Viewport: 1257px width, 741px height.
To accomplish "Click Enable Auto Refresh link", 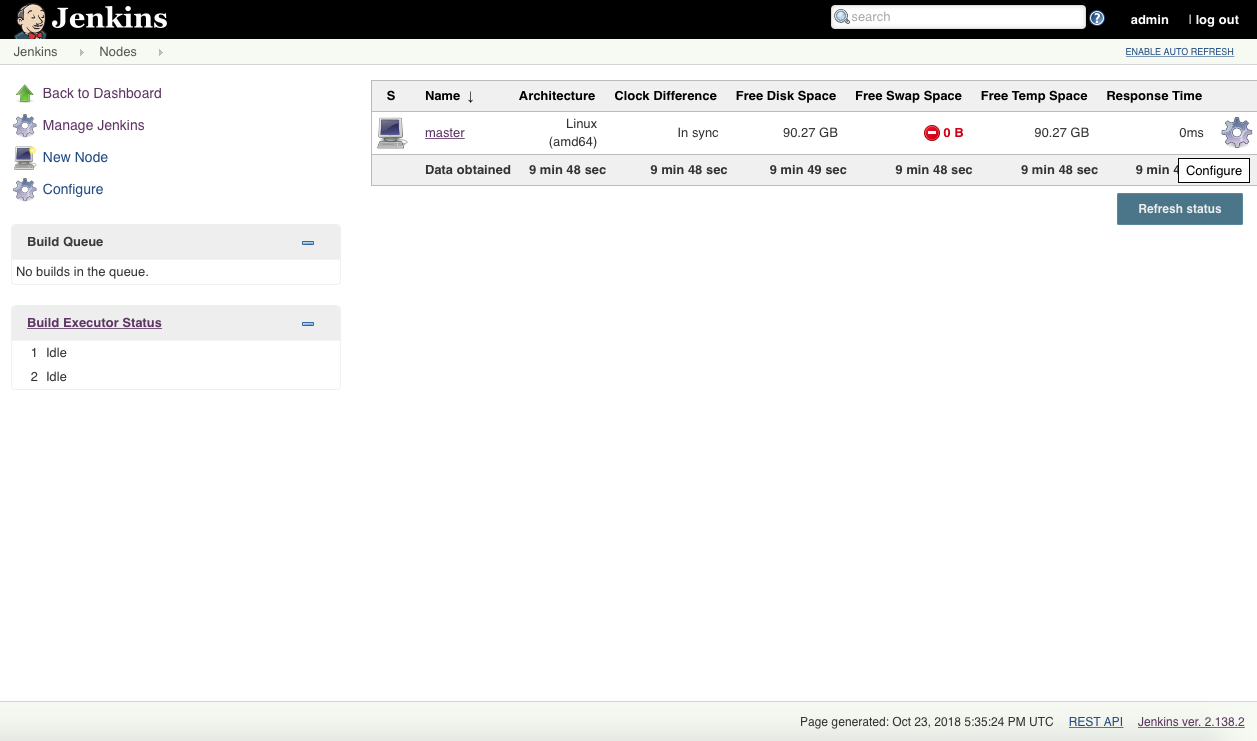I will pyautogui.click(x=1179, y=52).
